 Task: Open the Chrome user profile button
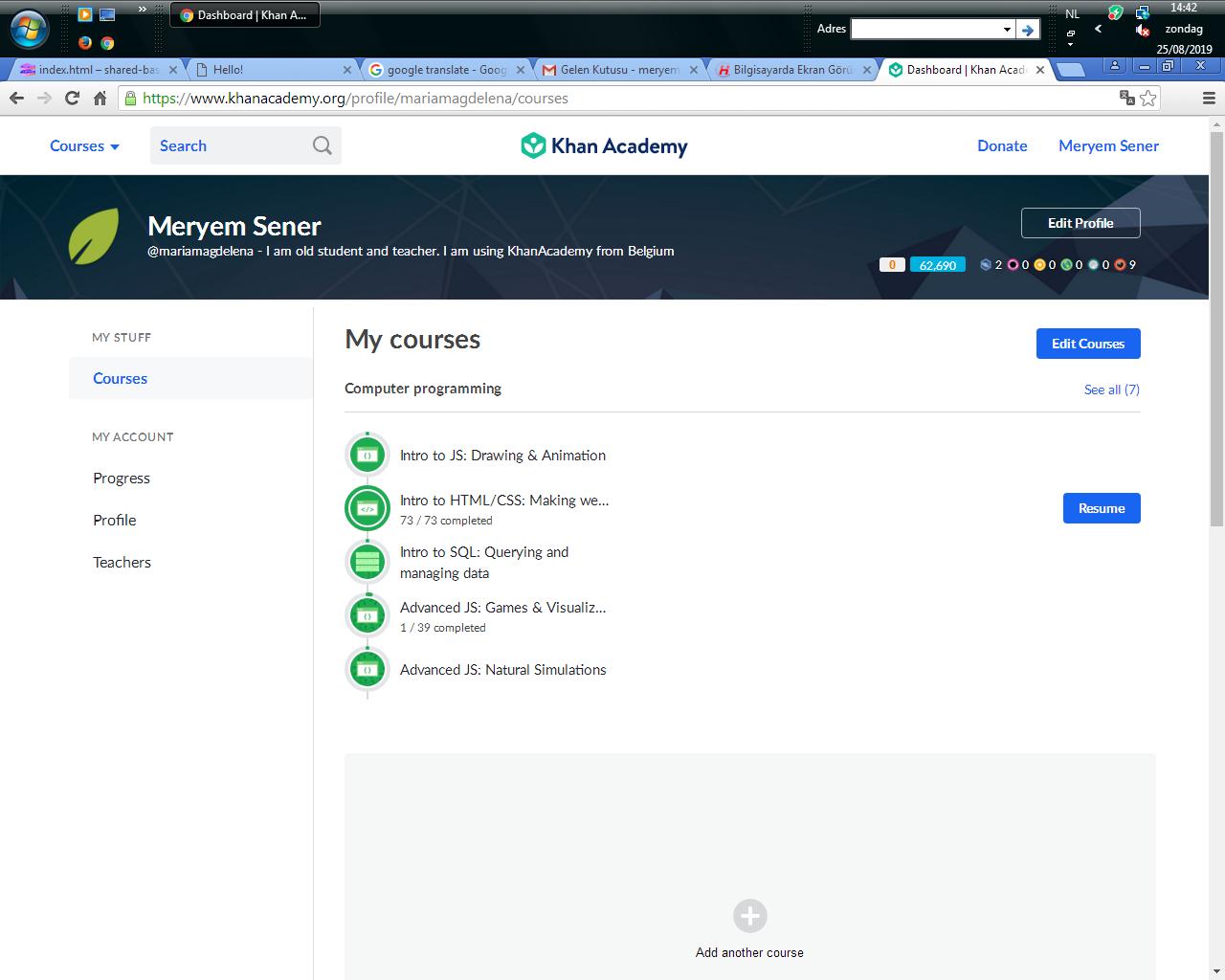pos(1115,66)
